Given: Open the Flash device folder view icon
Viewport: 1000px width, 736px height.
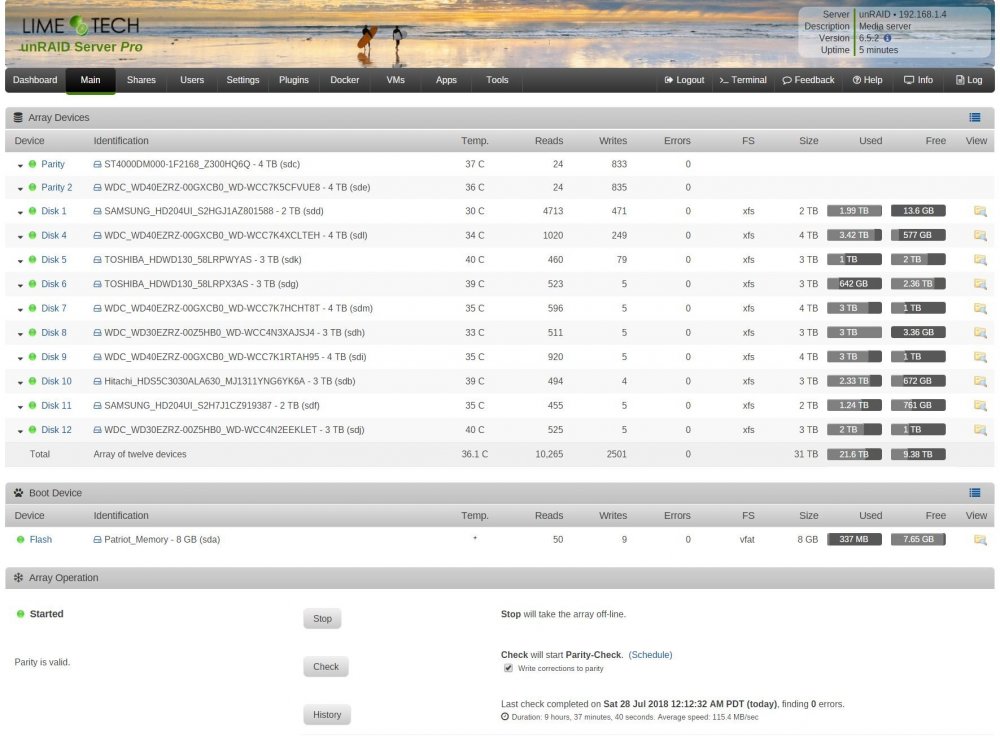Looking at the screenshot, I should [x=980, y=540].
